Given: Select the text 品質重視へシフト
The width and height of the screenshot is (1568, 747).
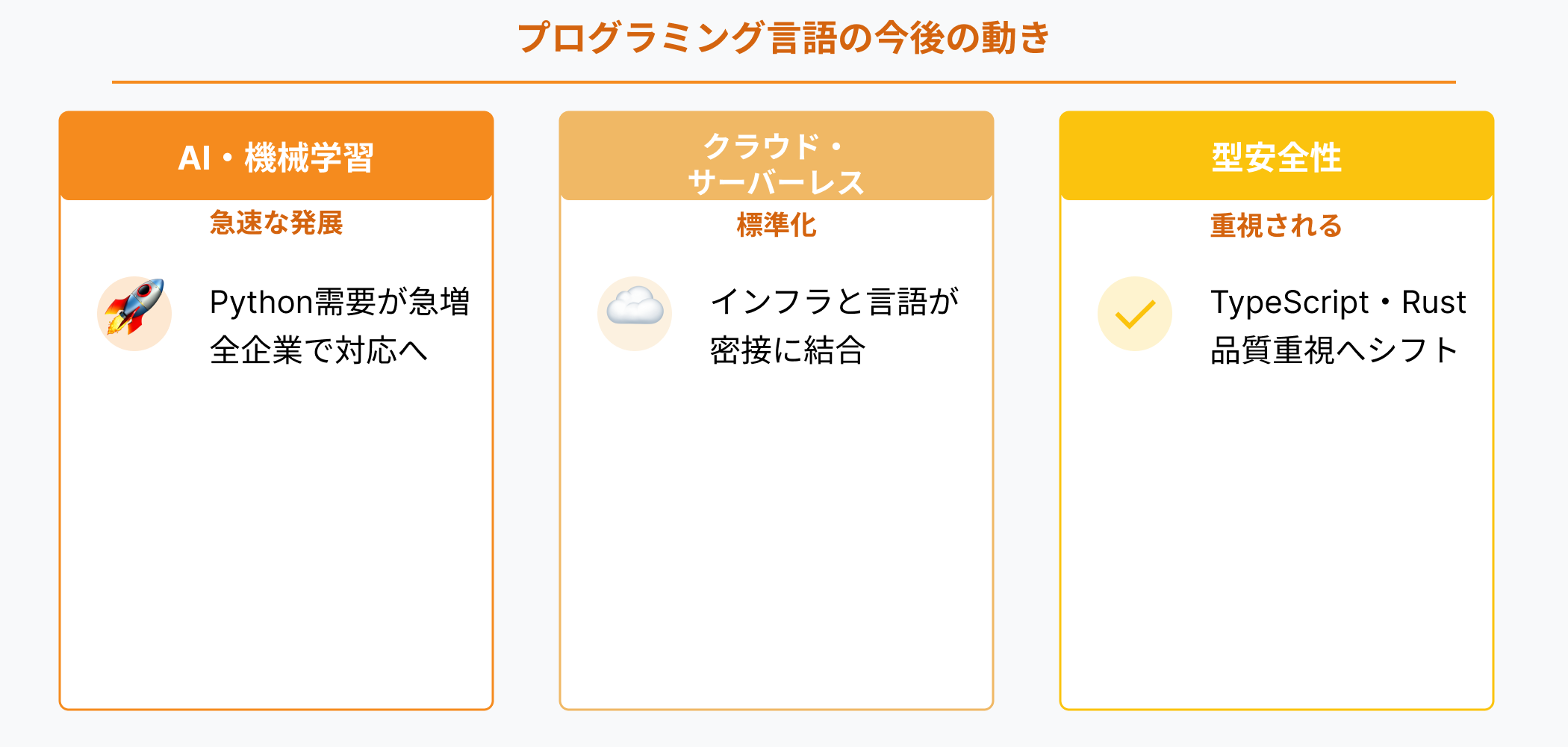Looking at the screenshot, I should 1334,350.
